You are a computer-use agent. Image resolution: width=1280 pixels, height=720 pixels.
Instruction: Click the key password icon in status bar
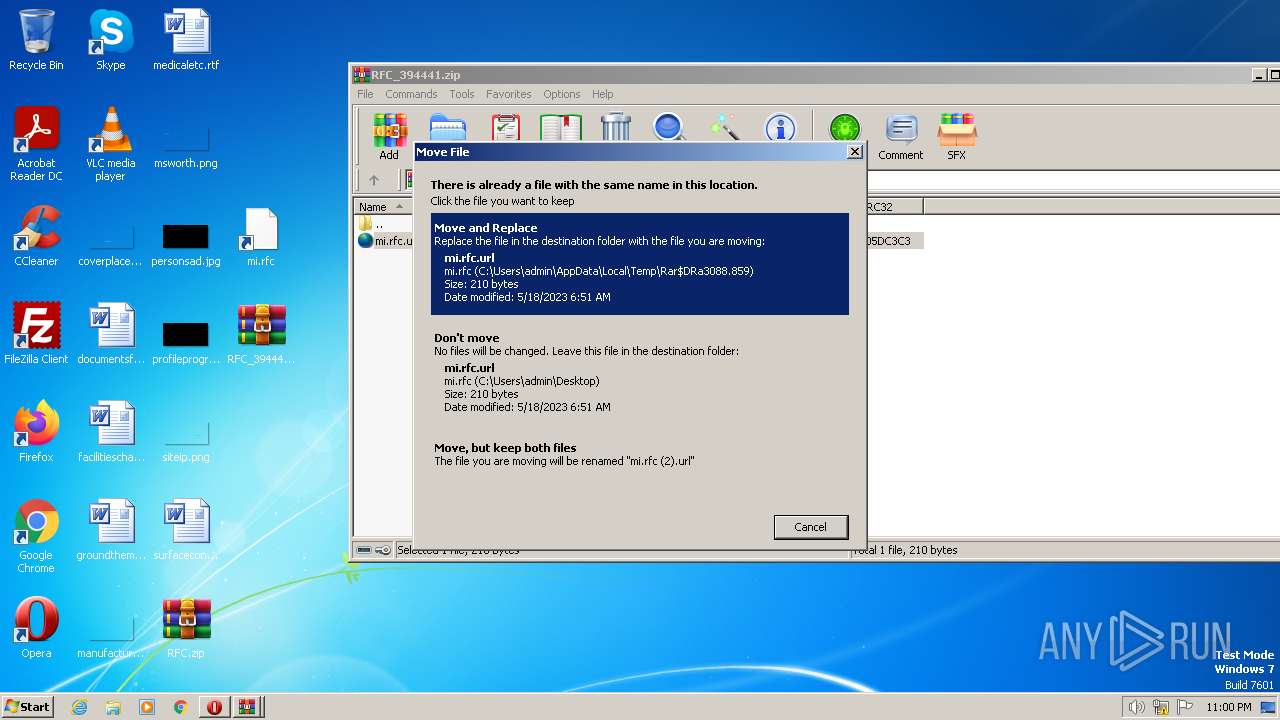384,550
